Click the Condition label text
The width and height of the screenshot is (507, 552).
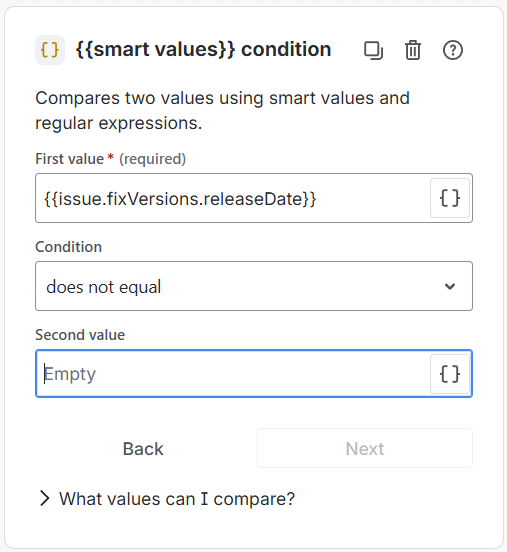click(69, 247)
